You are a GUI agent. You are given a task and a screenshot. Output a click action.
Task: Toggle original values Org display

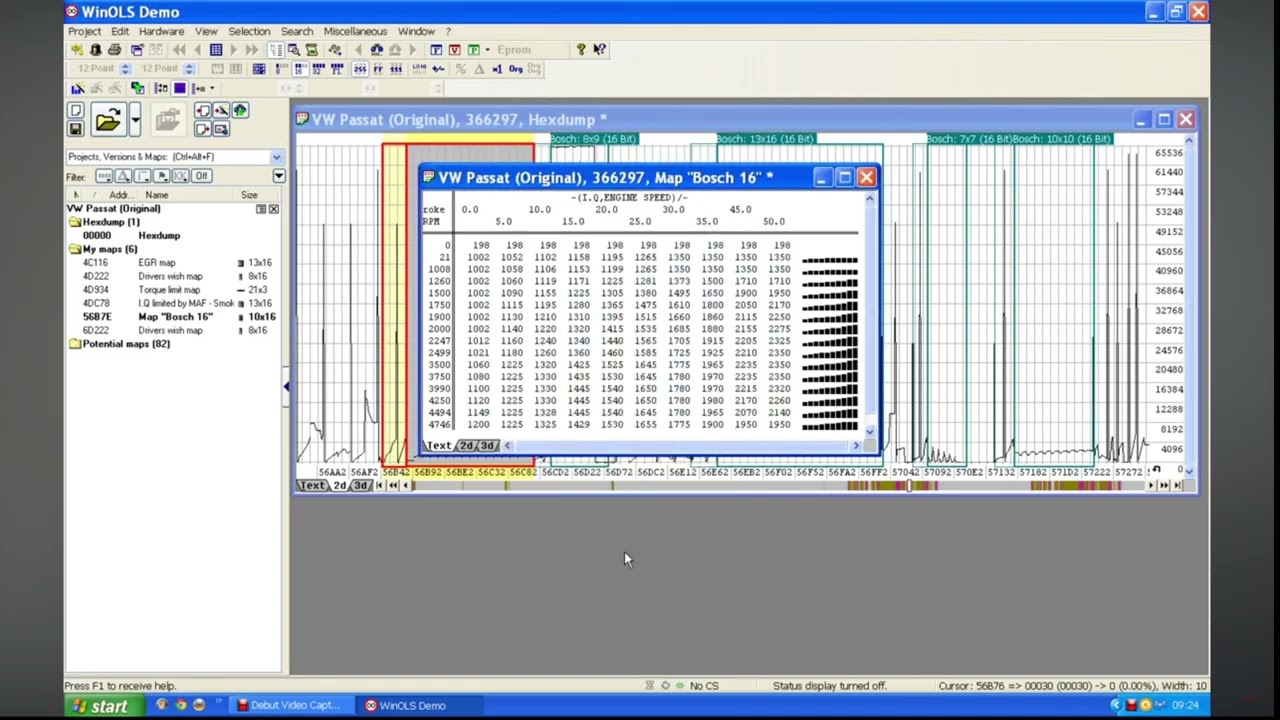tap(516, 69)
